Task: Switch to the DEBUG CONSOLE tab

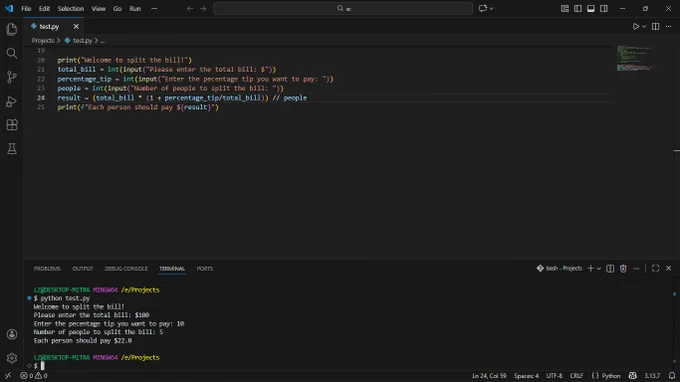Action: click(x=126, y=268)
